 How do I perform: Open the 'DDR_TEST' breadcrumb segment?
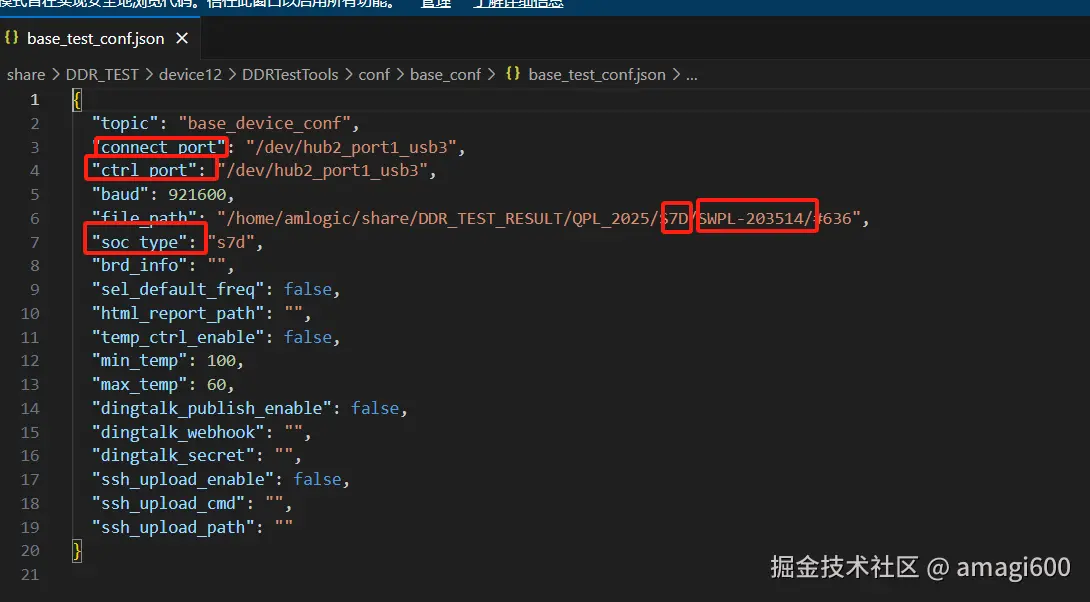click(x=102, y=74)
